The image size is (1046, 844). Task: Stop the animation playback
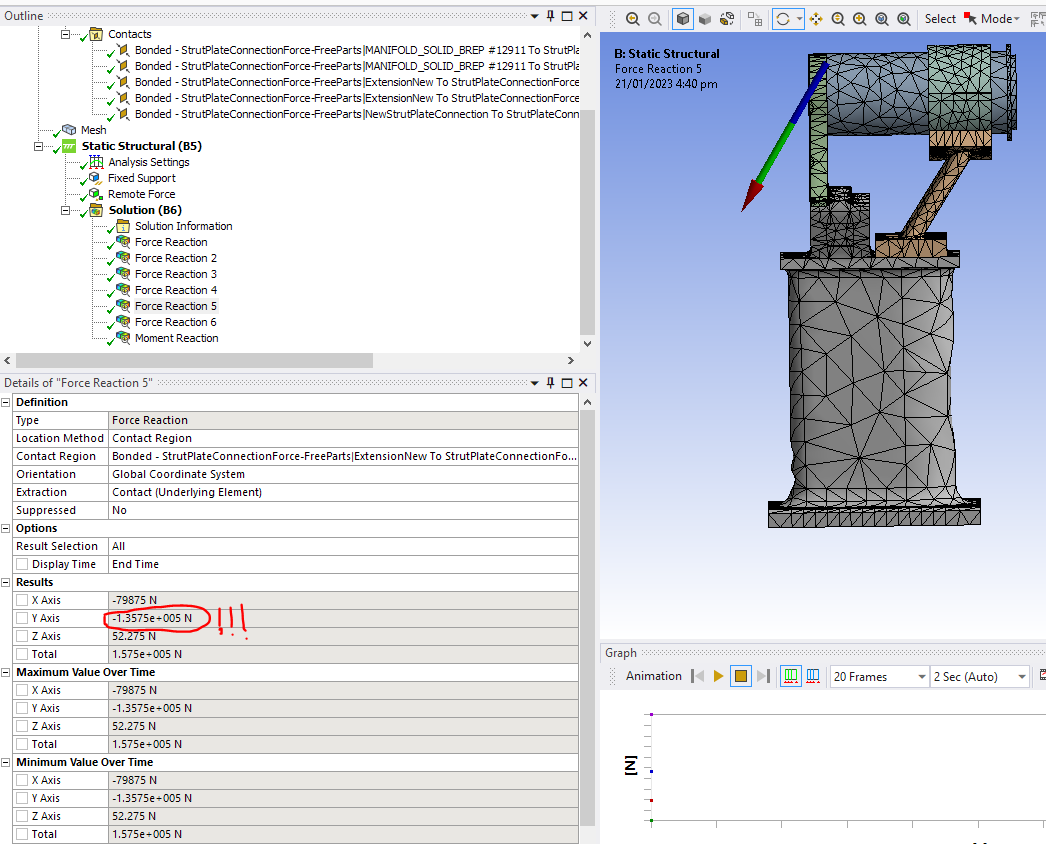click(x=741, y=677)
